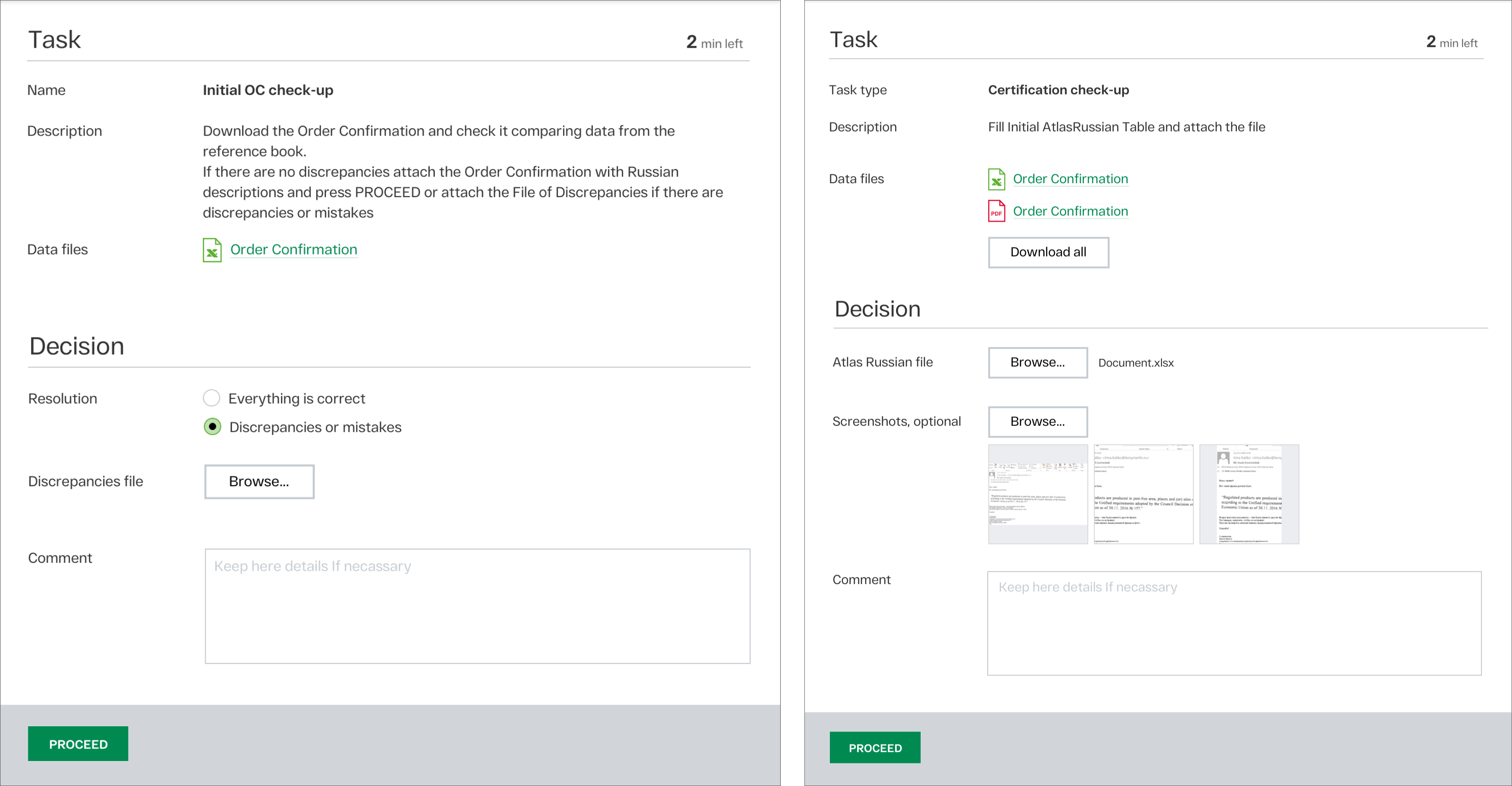Viewport: 1512px width, 786px height.
Task: Click the PDF file icon
Action: [x=996, y=211]
